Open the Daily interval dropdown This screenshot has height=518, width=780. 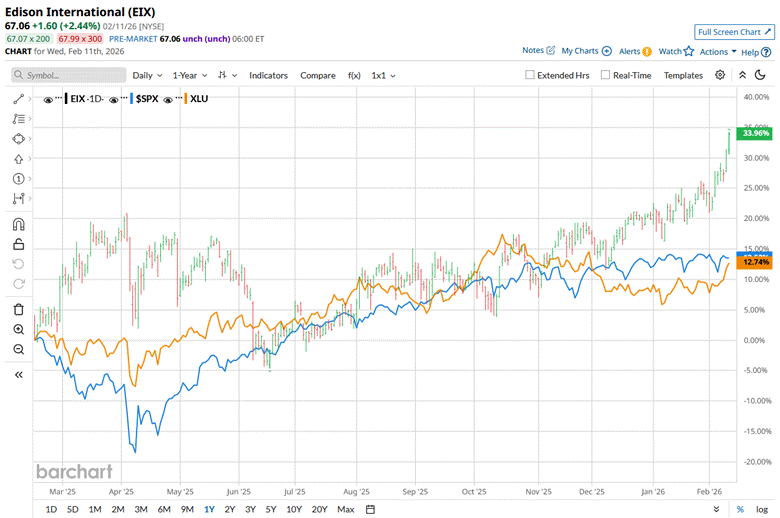pos(147,75)
